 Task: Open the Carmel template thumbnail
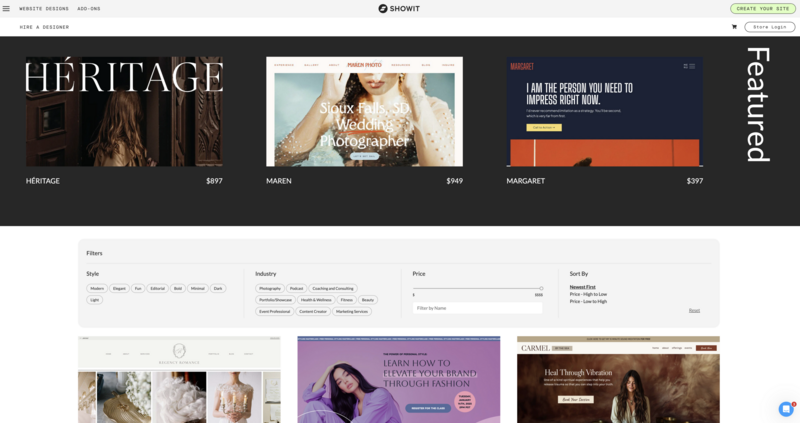point(618,380)
